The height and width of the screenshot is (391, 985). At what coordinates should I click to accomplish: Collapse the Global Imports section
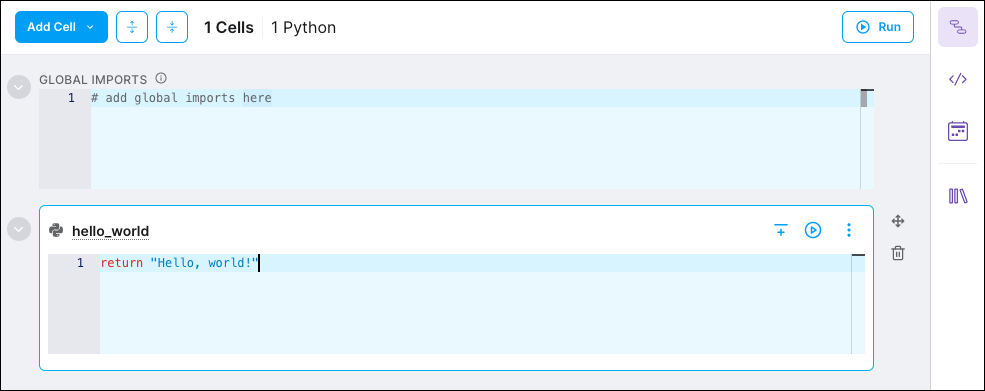point(19,87)
